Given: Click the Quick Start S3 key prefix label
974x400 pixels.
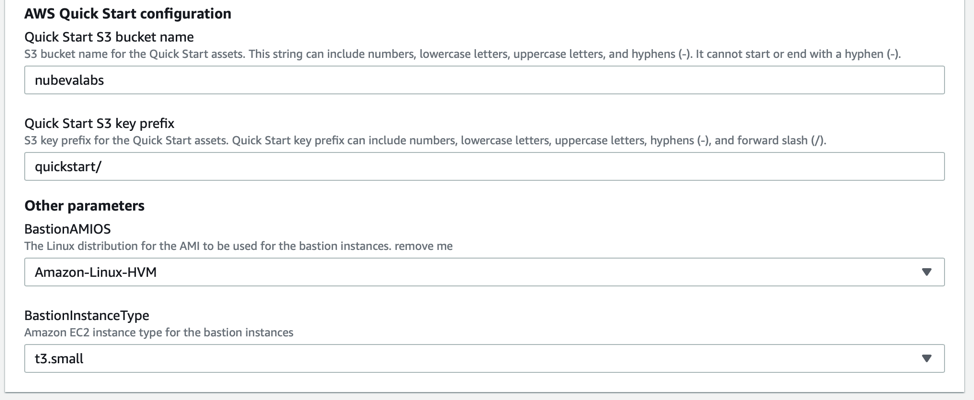Looking at the screenshot, I should [99, 124].
